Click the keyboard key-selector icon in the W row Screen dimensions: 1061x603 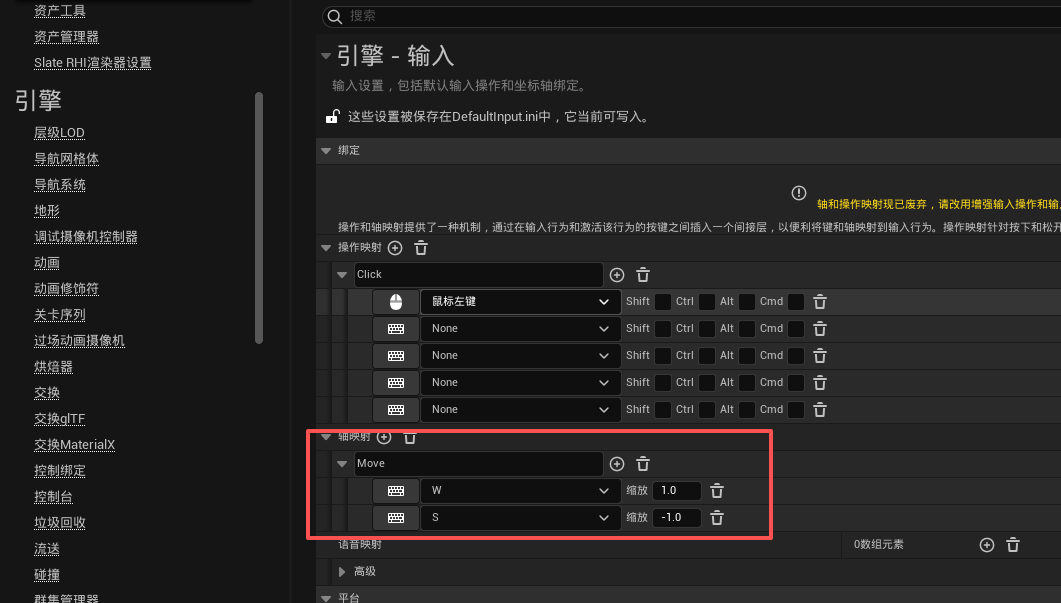(x=396, y=491)
